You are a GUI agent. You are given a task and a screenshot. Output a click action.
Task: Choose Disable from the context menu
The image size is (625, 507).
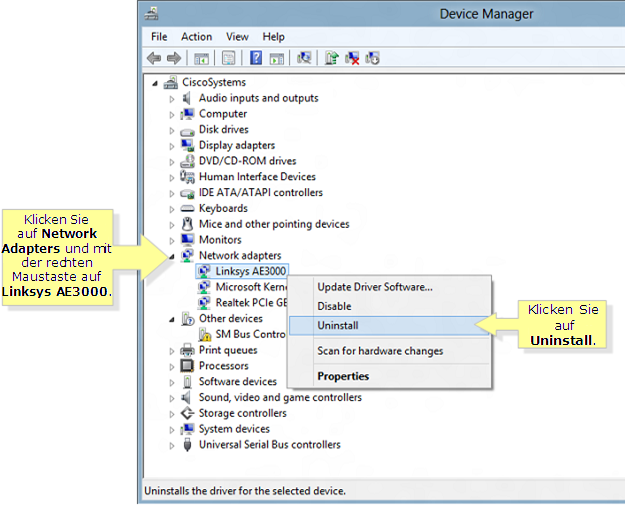(x=390, y=306)
